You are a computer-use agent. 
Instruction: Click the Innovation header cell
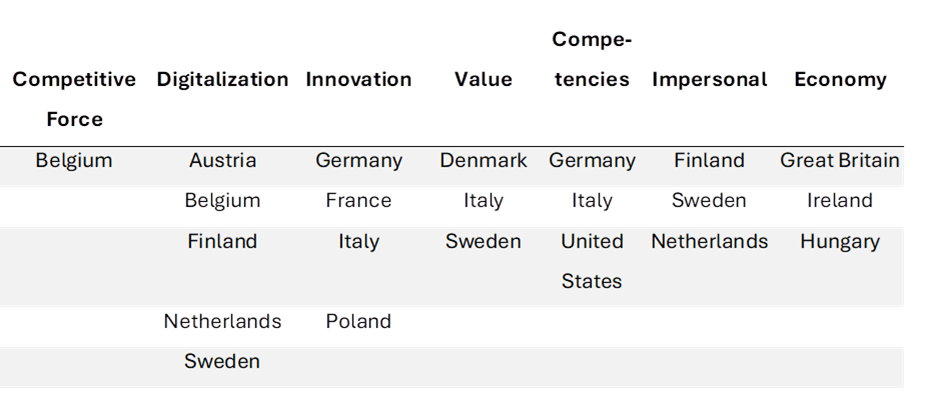tap(358, 79)
